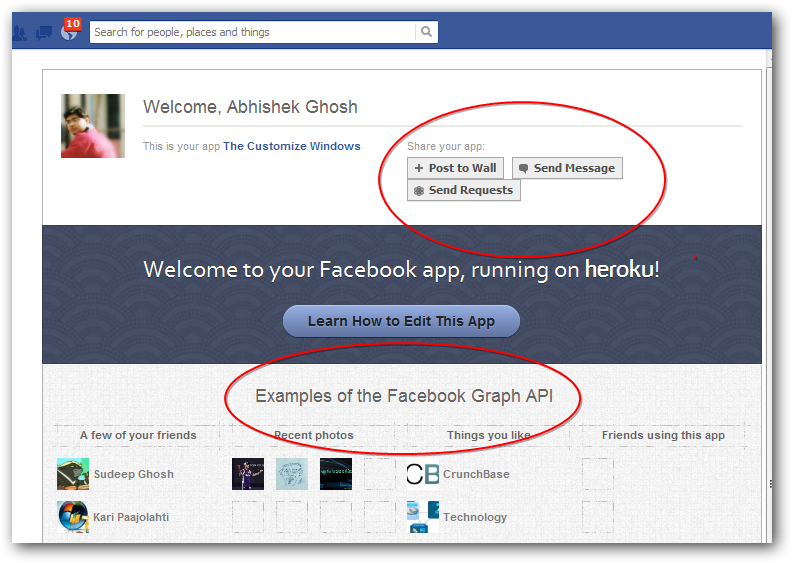Click 'A few of your friends' heading
Screen dimensions: 792x563
pos(138,435)
